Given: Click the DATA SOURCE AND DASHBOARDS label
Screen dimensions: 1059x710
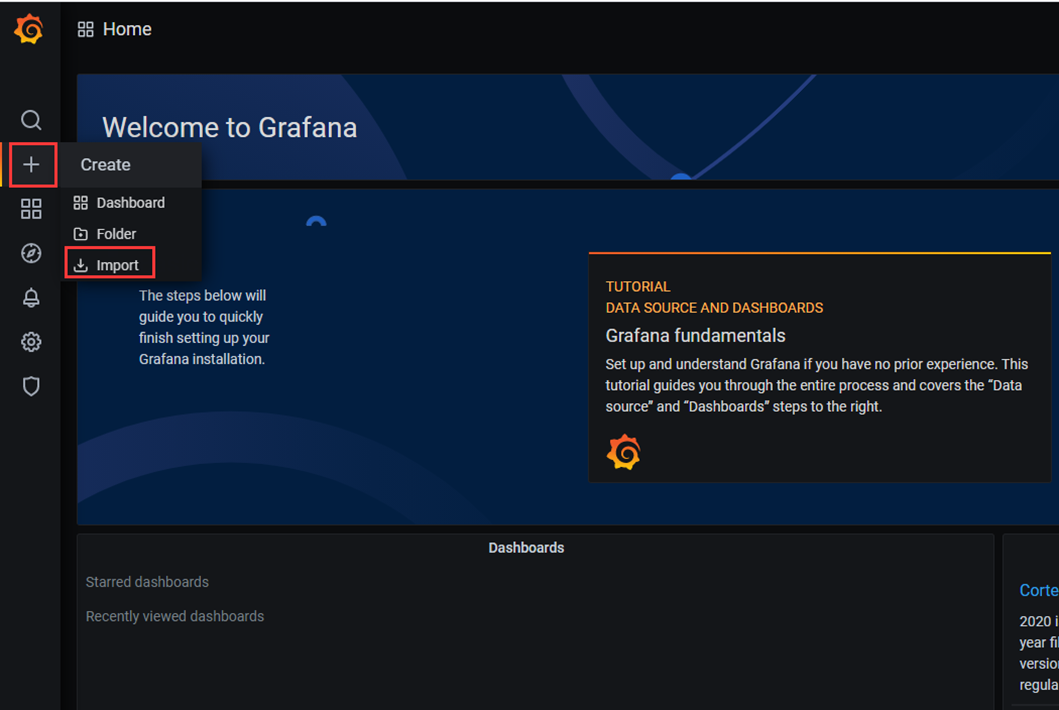Looking at the screenshot, I should [x=715, y=308].
